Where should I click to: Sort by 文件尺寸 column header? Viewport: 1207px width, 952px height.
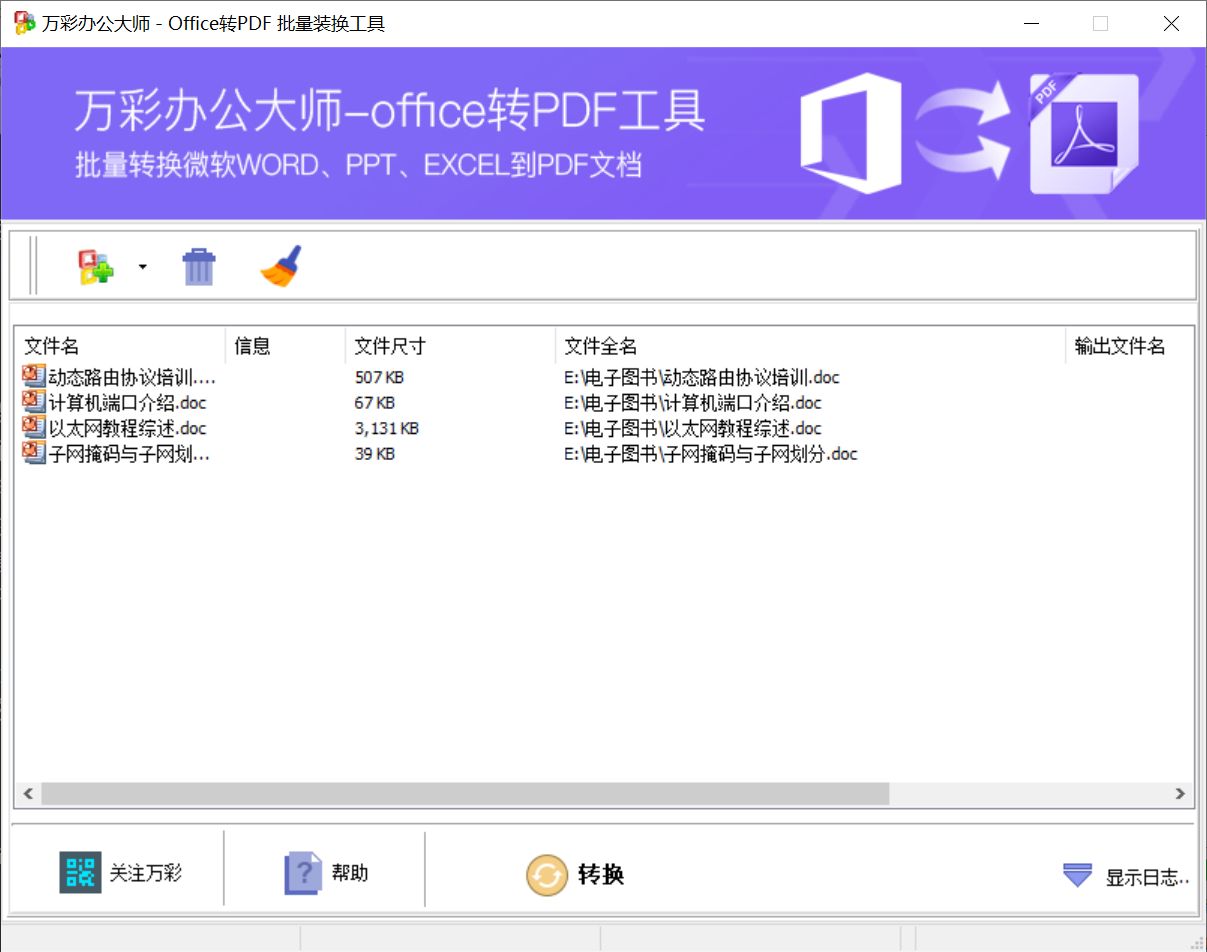coord(450,346)
